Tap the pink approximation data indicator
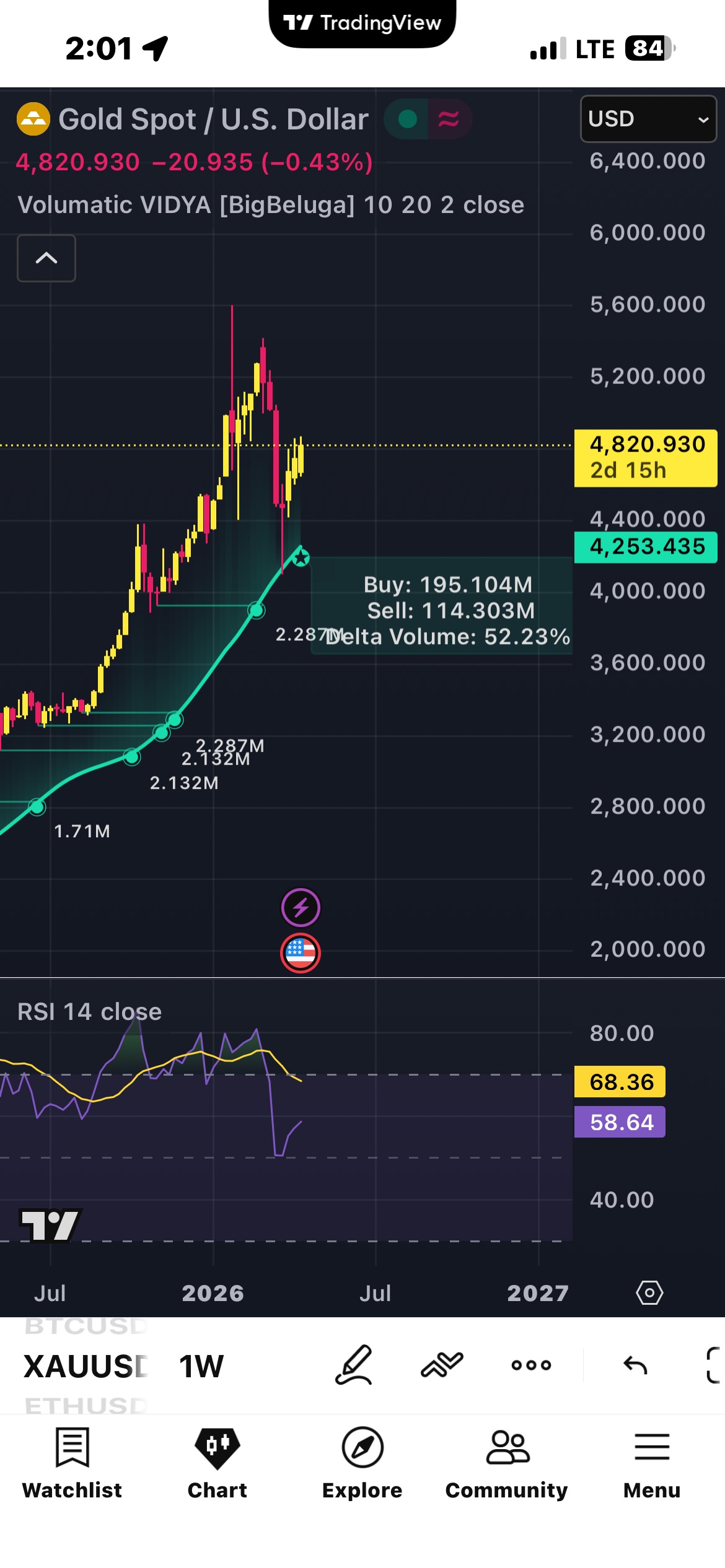The width and height of the screenshot is (725, 1568). [449, 119]
